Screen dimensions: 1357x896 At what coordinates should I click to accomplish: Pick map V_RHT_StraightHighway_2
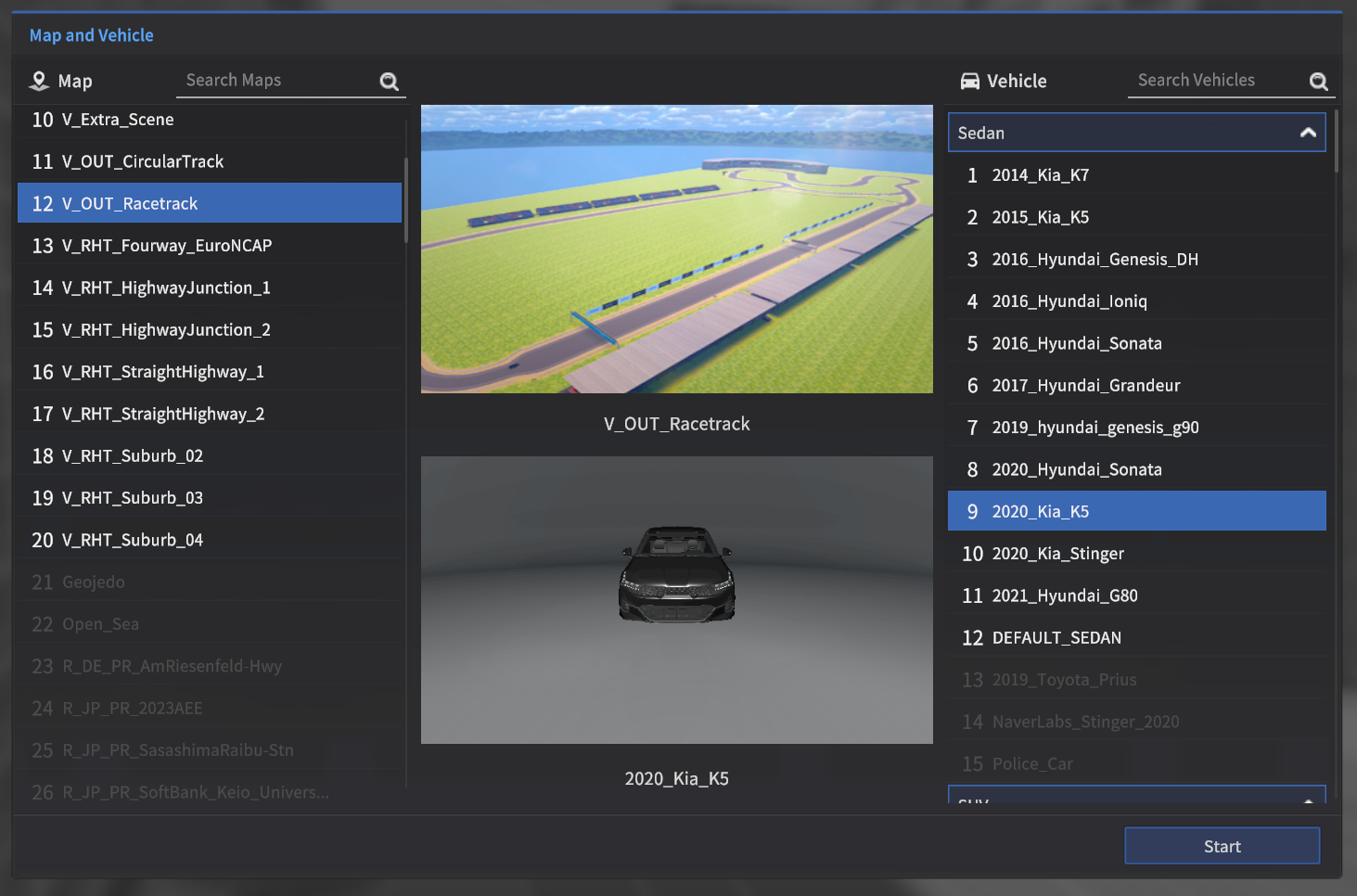tap(210, 414)
